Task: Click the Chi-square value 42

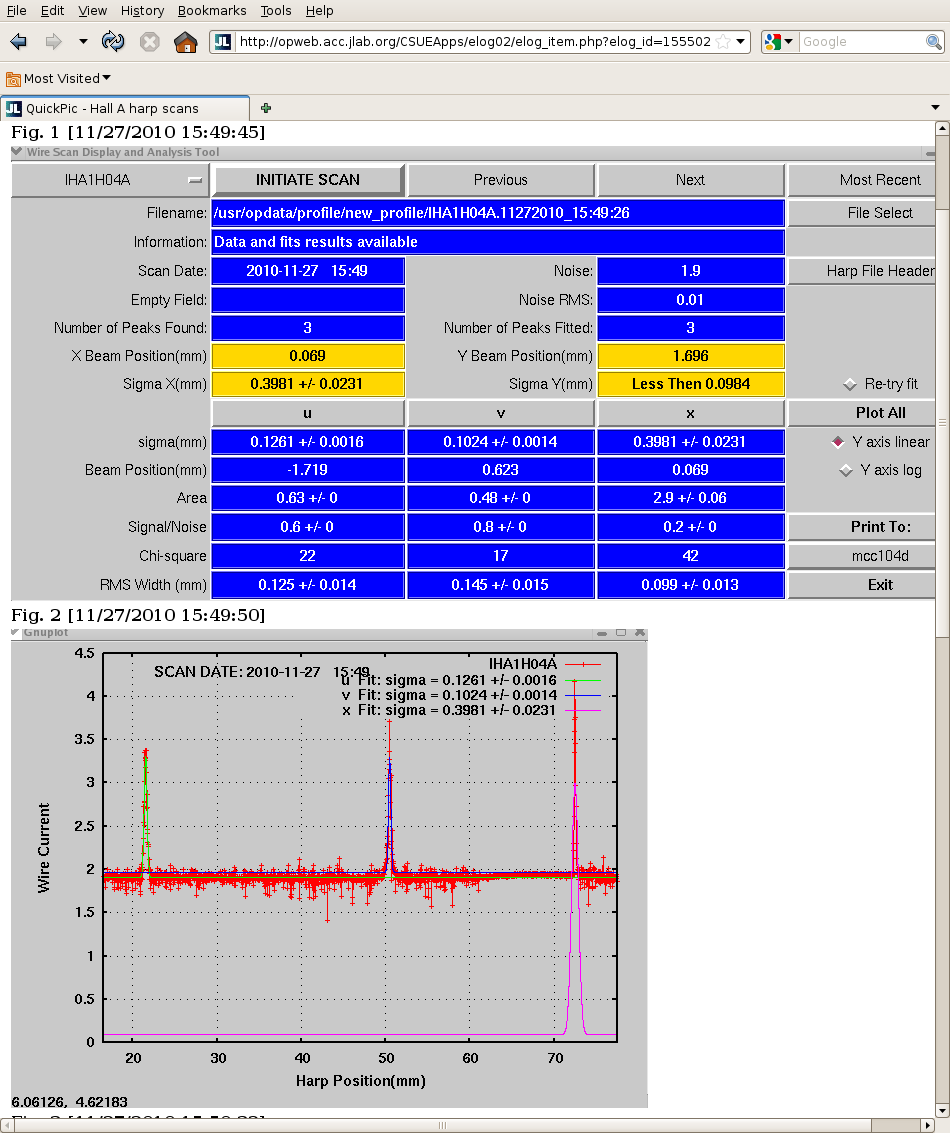Action: [691, 556]
